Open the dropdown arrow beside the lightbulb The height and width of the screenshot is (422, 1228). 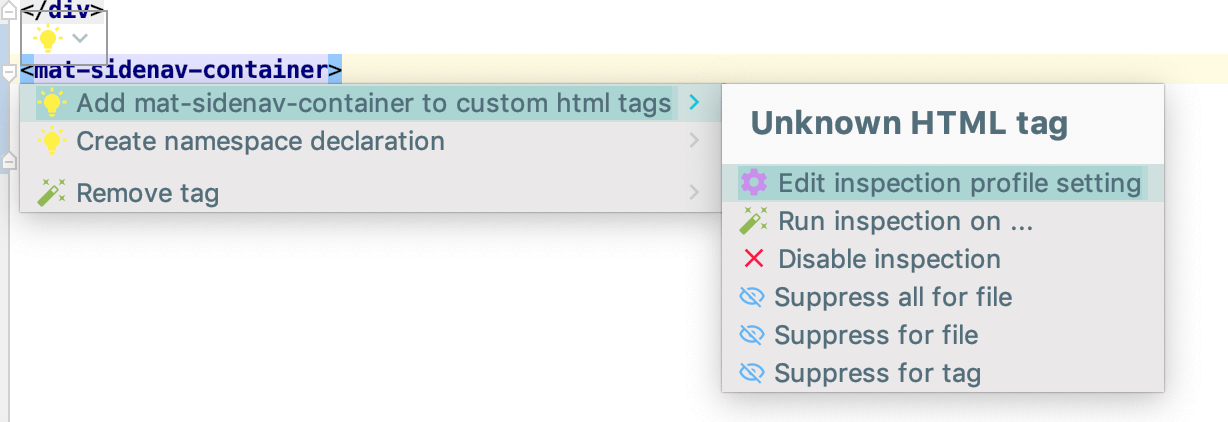tap(81, 38)
